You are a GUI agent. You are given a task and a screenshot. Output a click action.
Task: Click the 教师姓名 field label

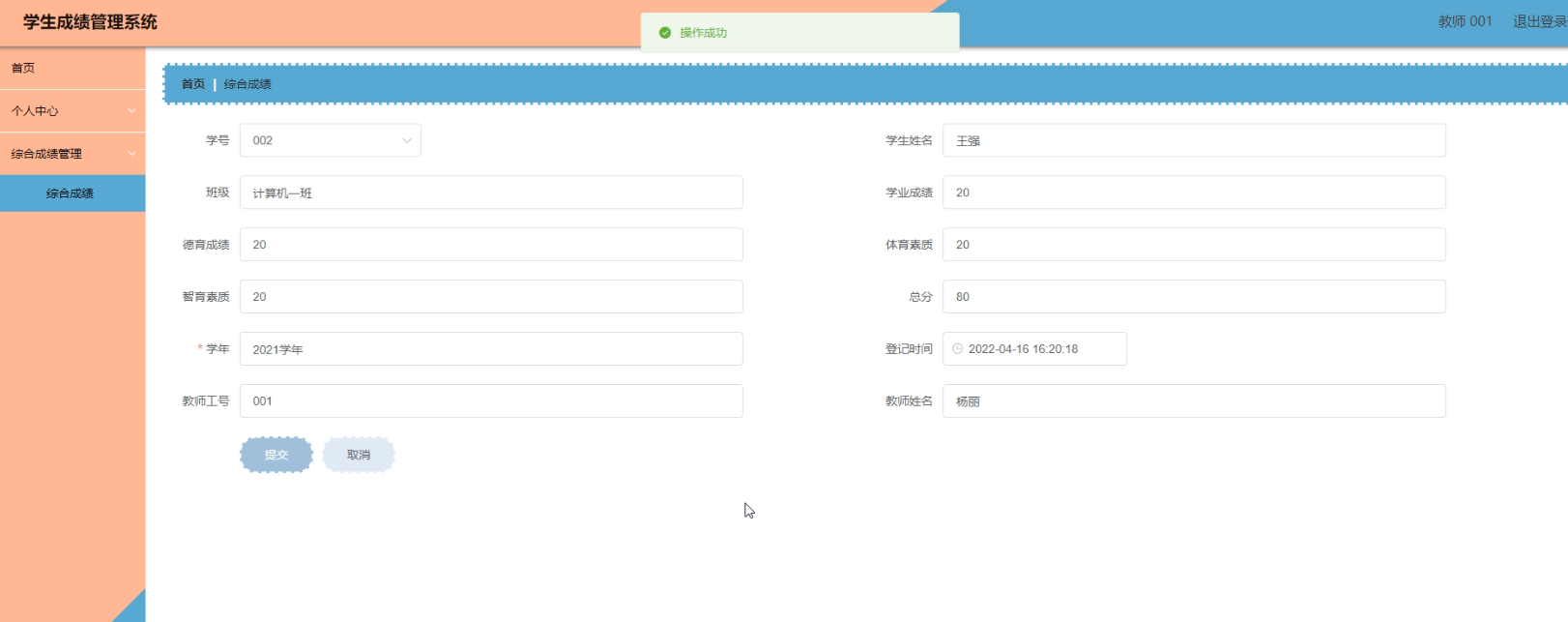909,401
